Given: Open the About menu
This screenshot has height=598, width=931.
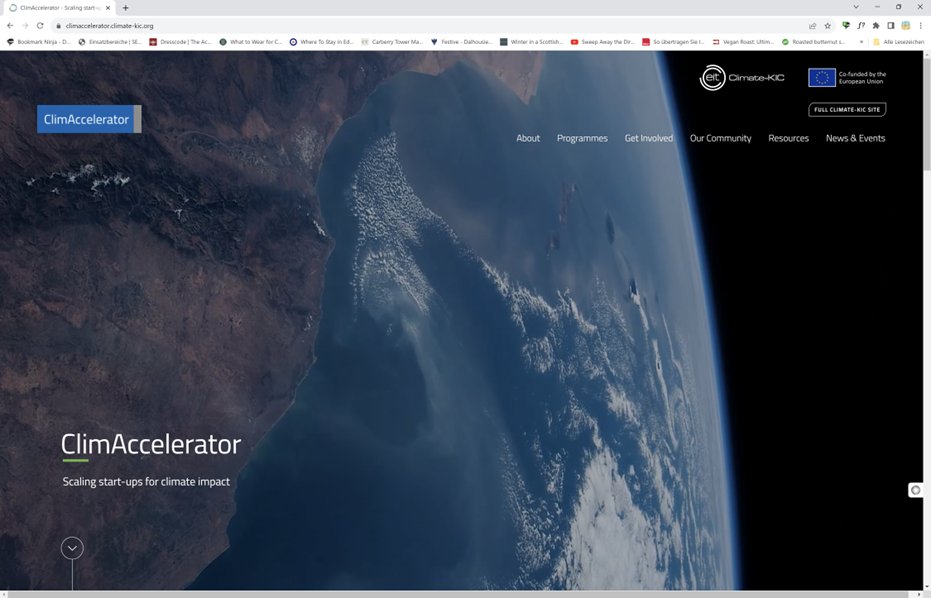Looking at the screenshot, I should [528, 138].
